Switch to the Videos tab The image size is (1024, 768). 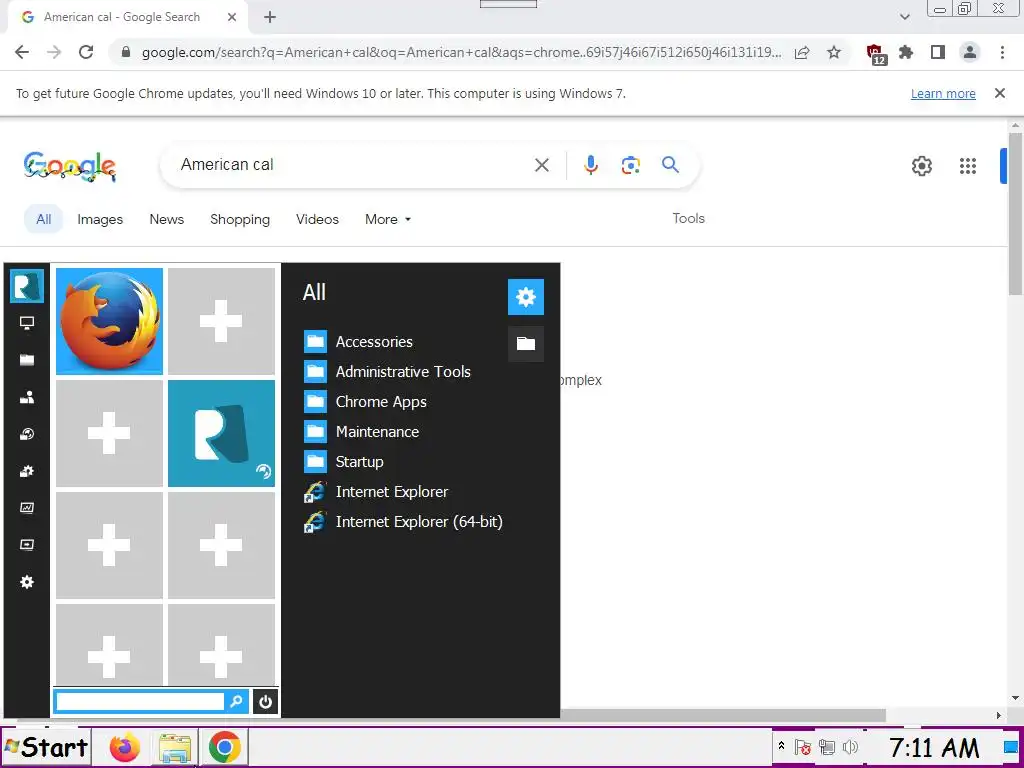coord(317,219)
